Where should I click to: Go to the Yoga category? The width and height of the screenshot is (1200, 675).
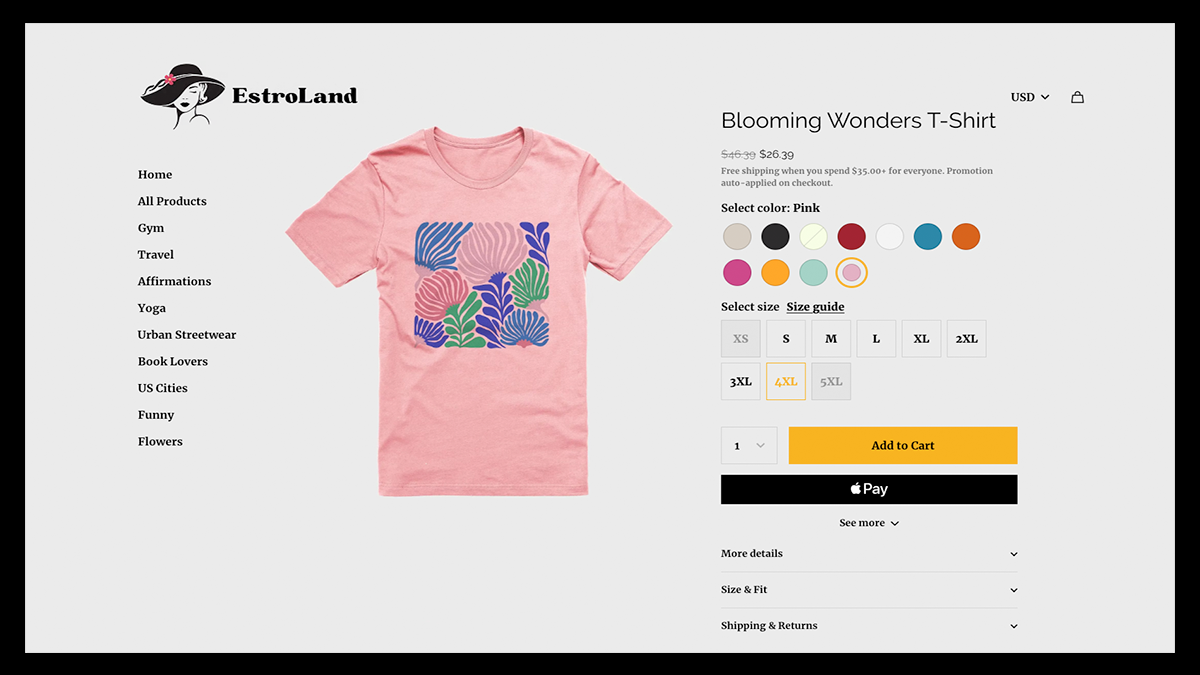pyautogui.click(x=152, y=308)
